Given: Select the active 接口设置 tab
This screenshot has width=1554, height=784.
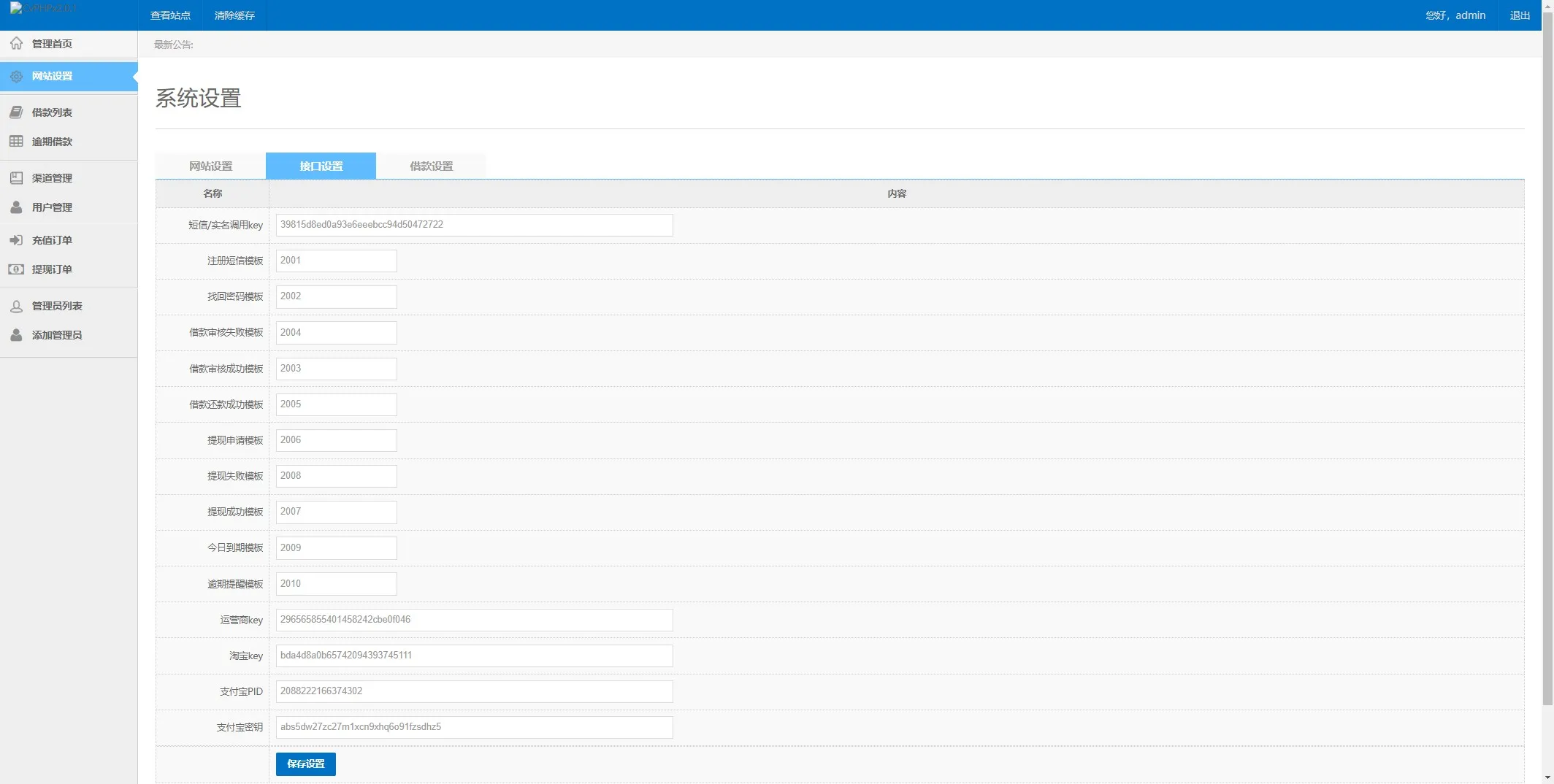Looking at the screenshot, I should pos(321,166).
